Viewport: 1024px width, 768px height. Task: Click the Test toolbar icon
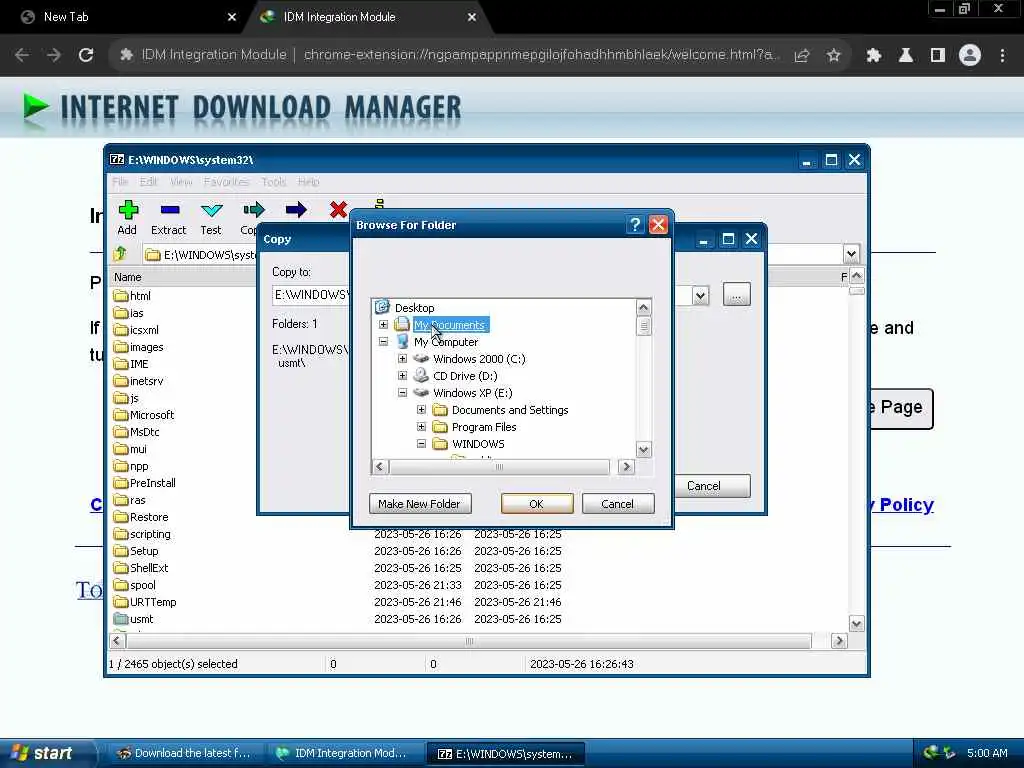point(211,217)
